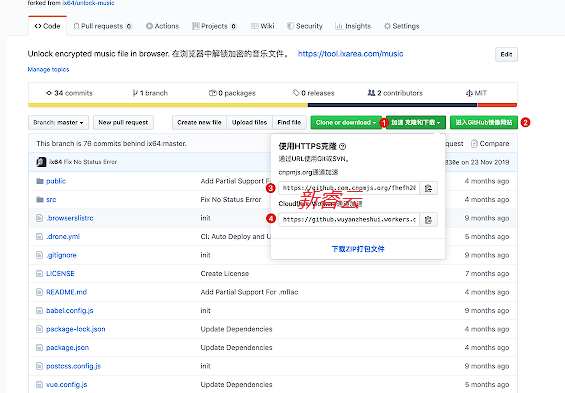Open the README.md file
This screenshot has width=565, height=393.
(67, 292)
